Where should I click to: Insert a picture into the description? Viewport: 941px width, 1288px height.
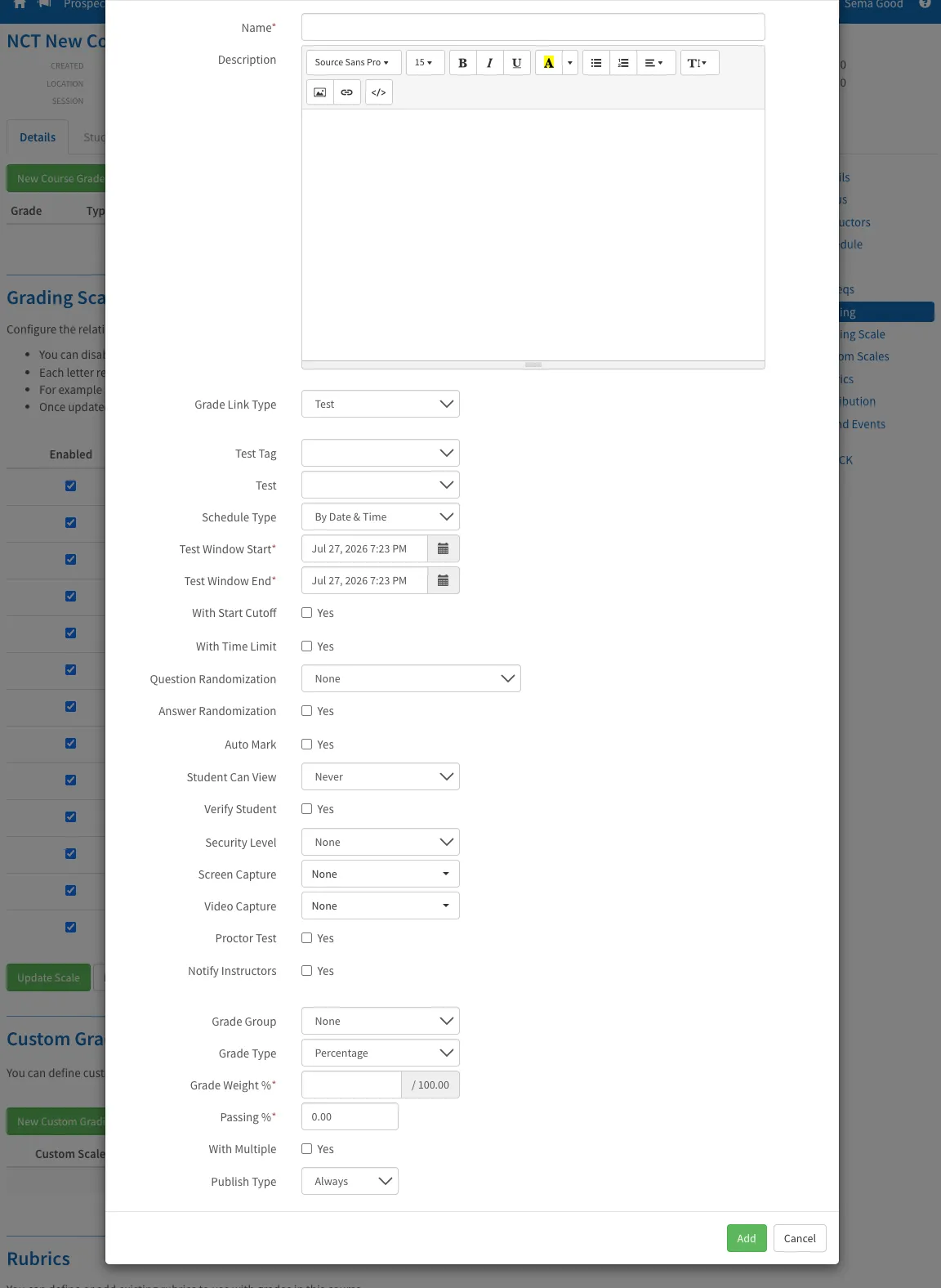click(320, 92)
